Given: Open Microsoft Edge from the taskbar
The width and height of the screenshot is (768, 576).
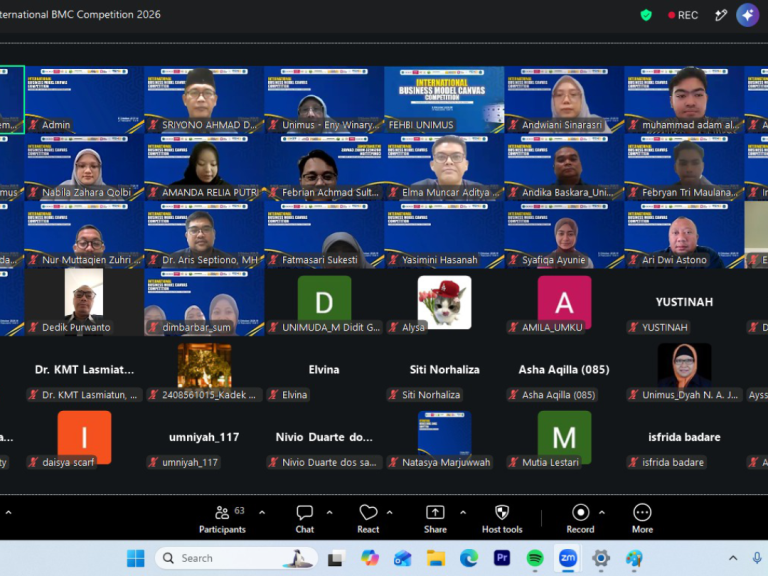Looking at the screenshot, I should [x=469, y=558].
